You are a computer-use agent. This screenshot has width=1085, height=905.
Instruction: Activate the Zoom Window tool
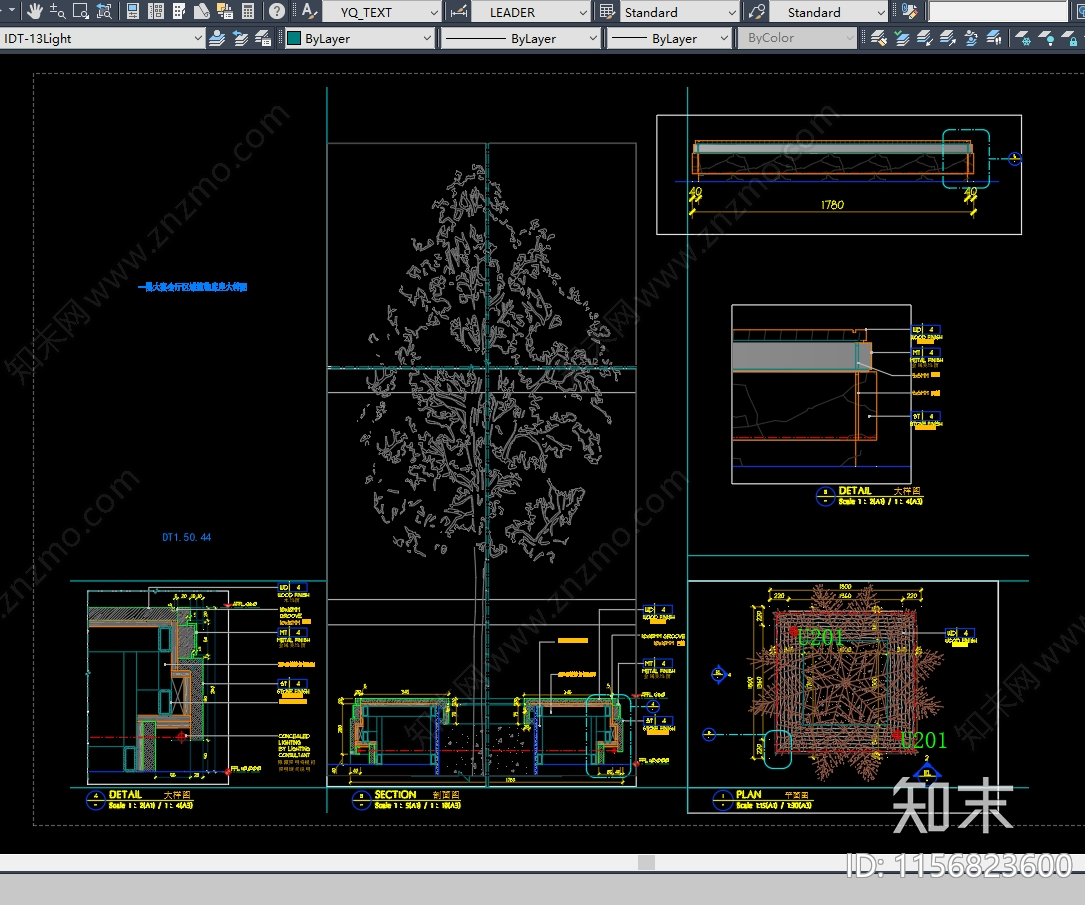coord(80,12)
